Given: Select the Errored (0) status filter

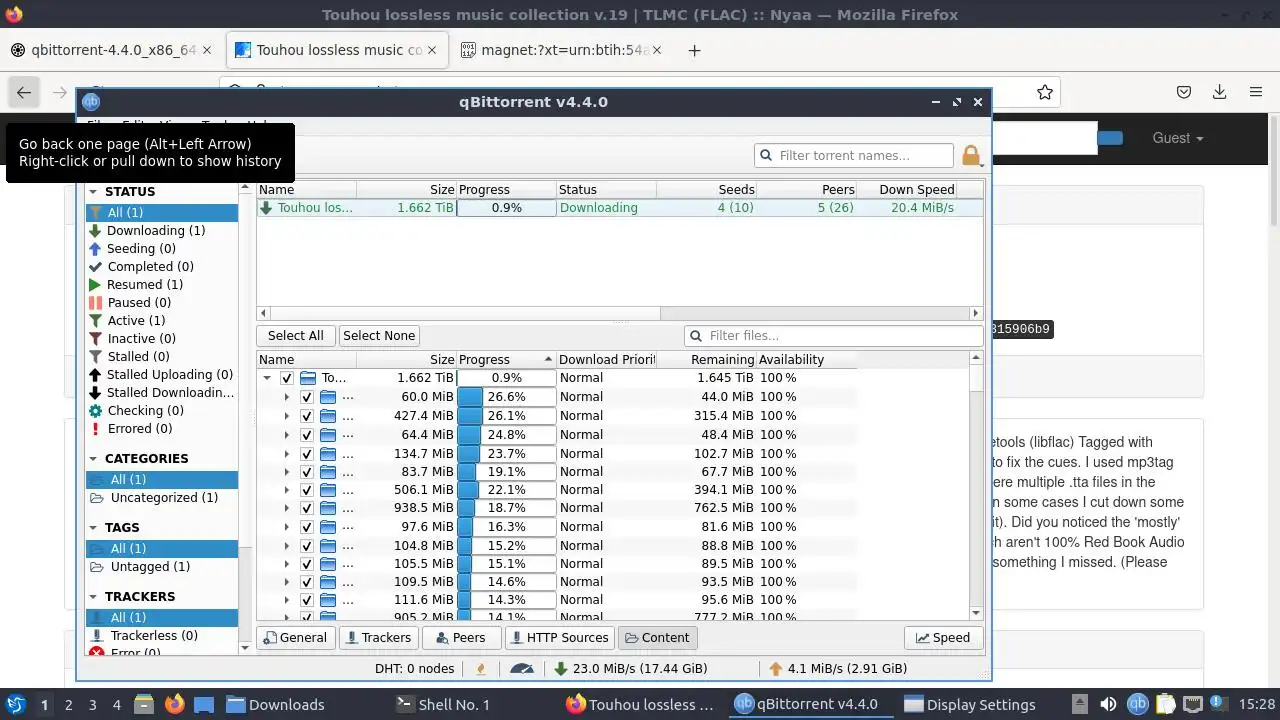Looking at the screenshot, I should point(162,428).
